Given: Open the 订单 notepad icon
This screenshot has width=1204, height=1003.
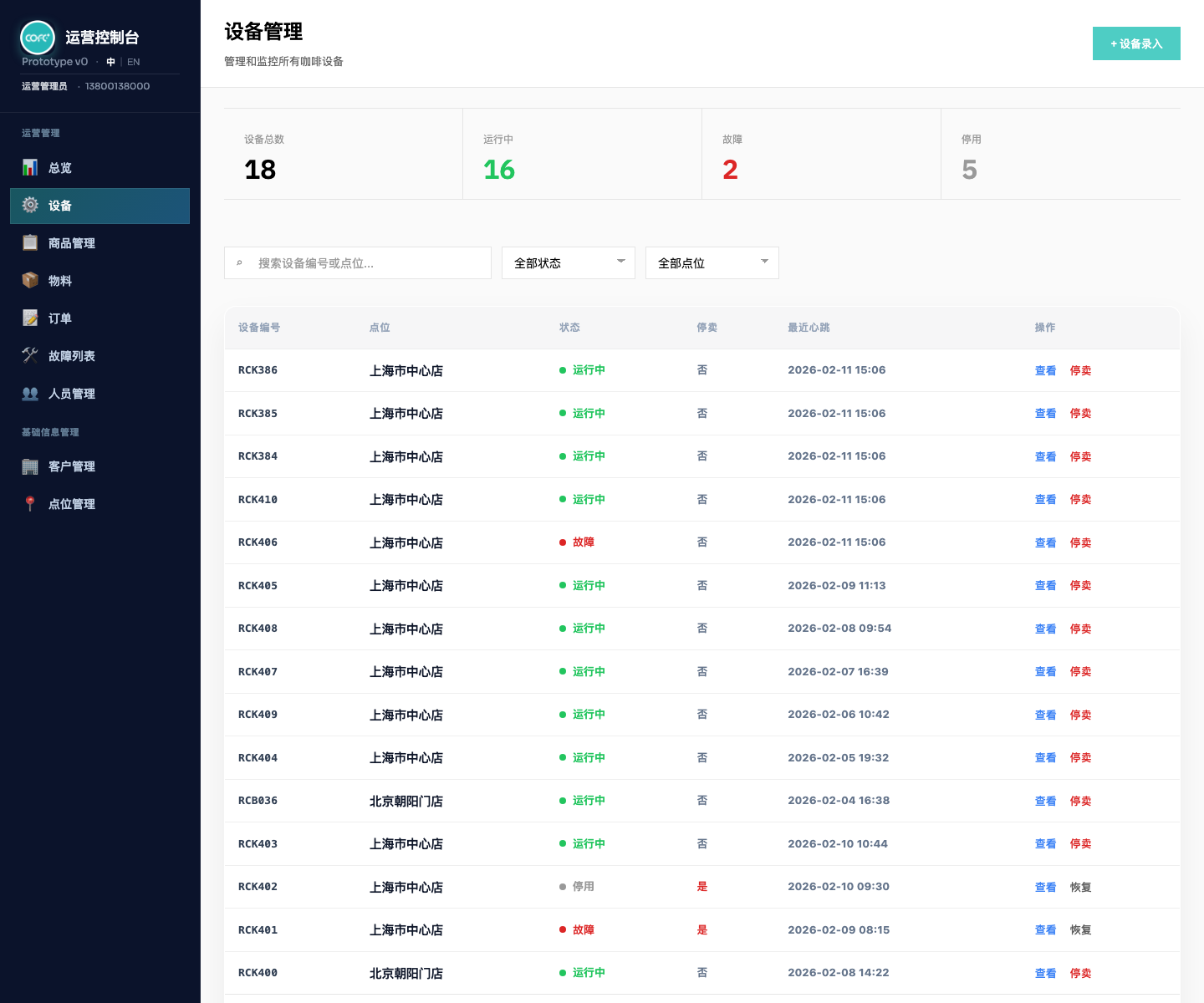Looking at the screenshot, I should (30, 318).
